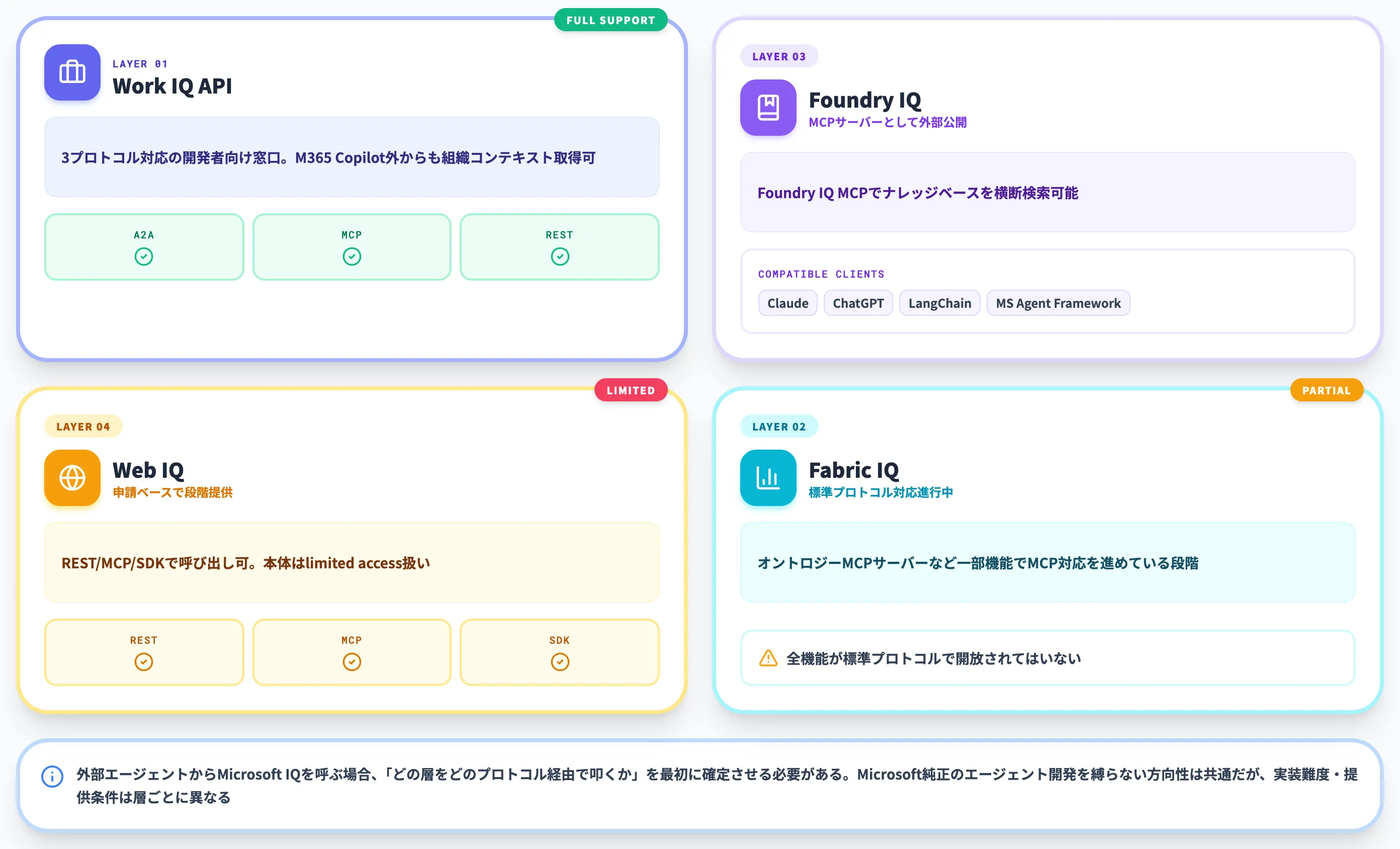The height and width of the screenshot is (849, 1400).
Task: Click the LAYER 02 label pill
Action: 778,426
